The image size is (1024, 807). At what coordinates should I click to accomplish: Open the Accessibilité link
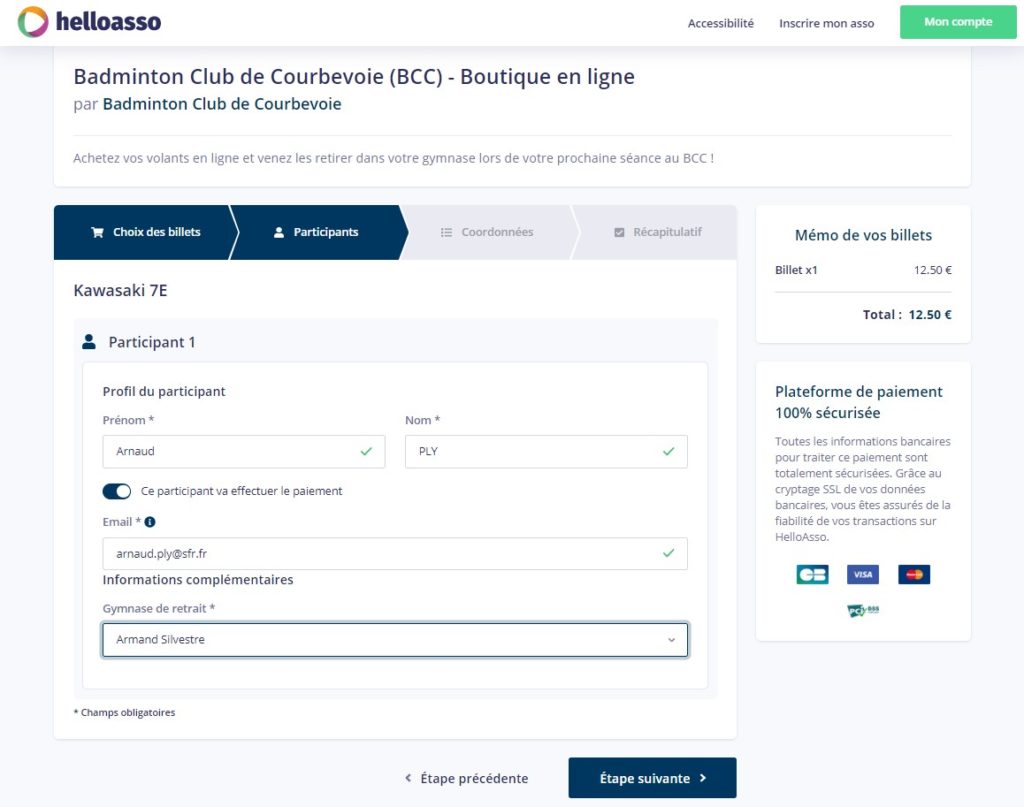click(x=720, y=24)
